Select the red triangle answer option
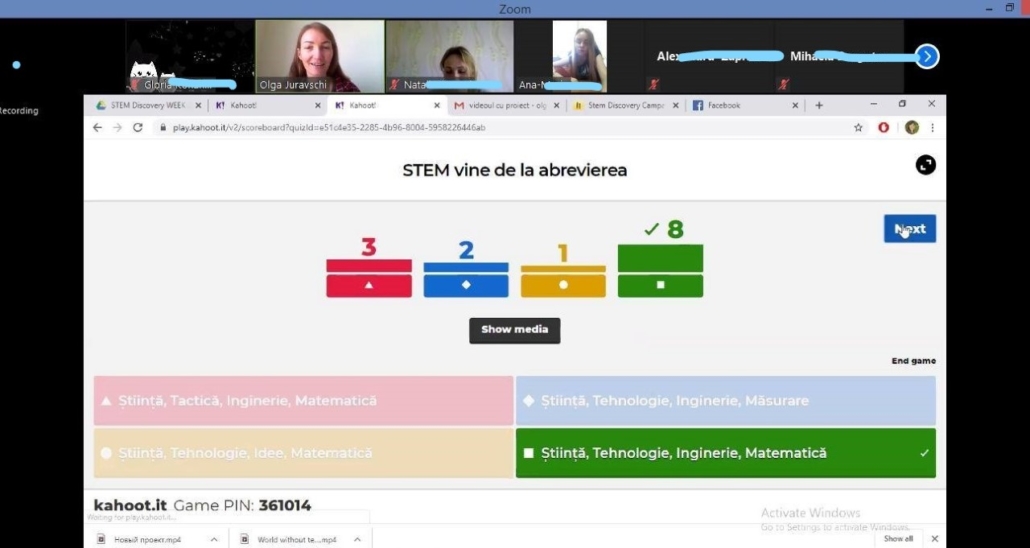This screenshot has height=548, width=1030. point(303,401)
